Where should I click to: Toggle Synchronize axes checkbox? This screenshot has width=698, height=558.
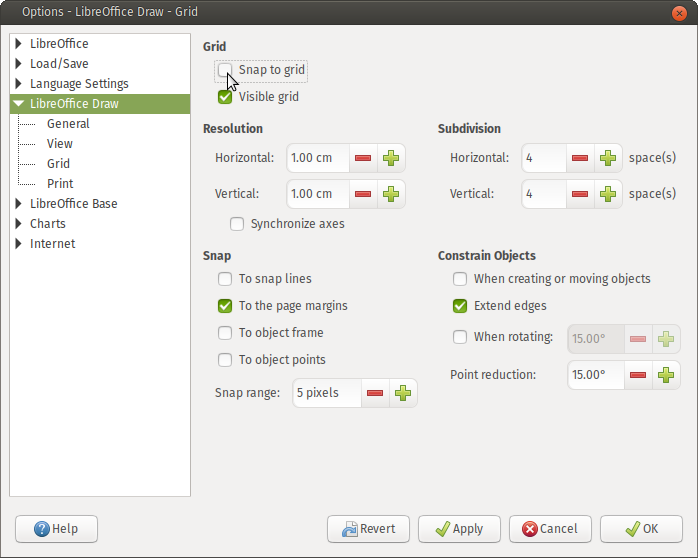(x=237, y=224)
